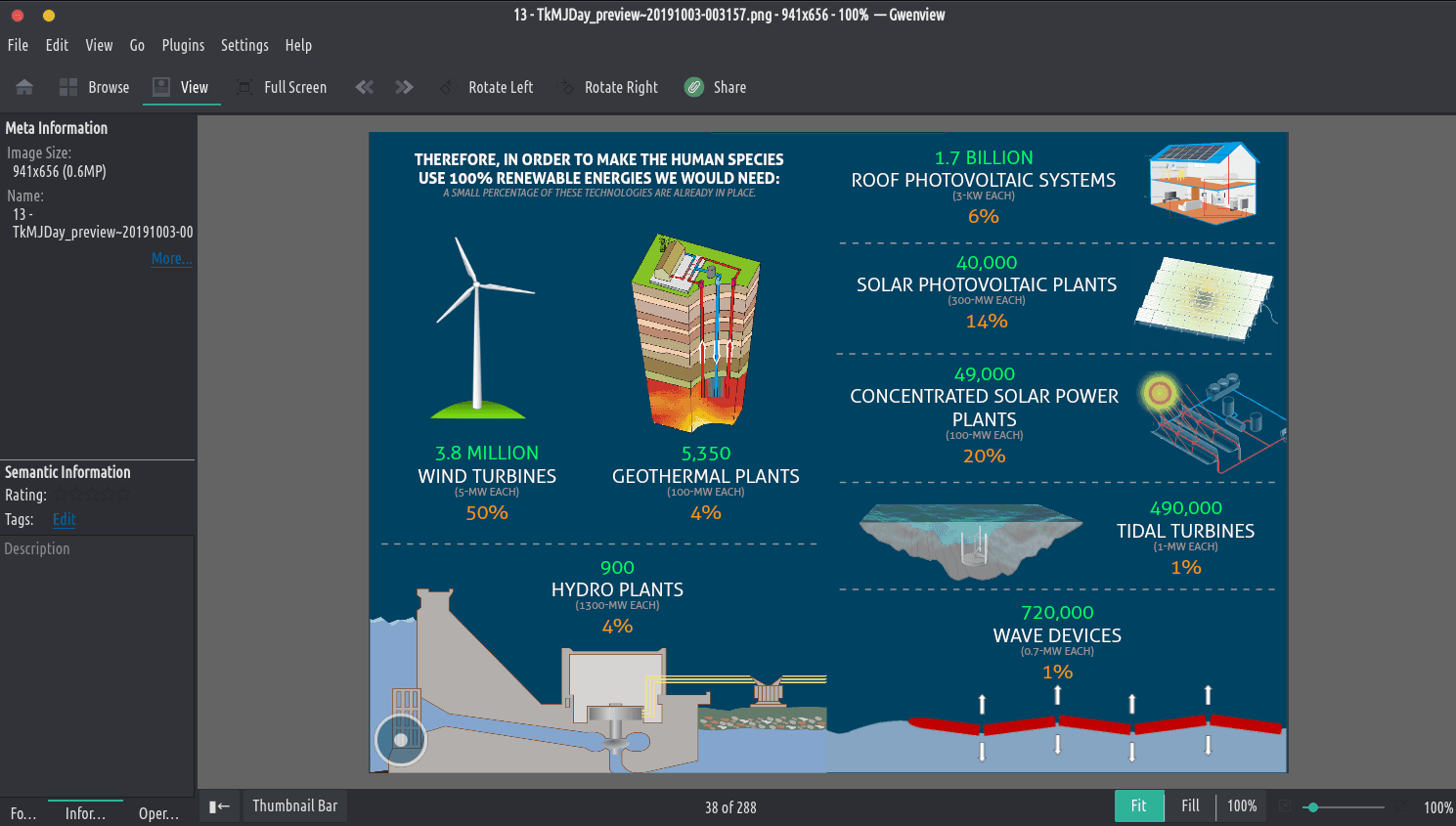Click the 100% zoom value field

(1437, 807)
